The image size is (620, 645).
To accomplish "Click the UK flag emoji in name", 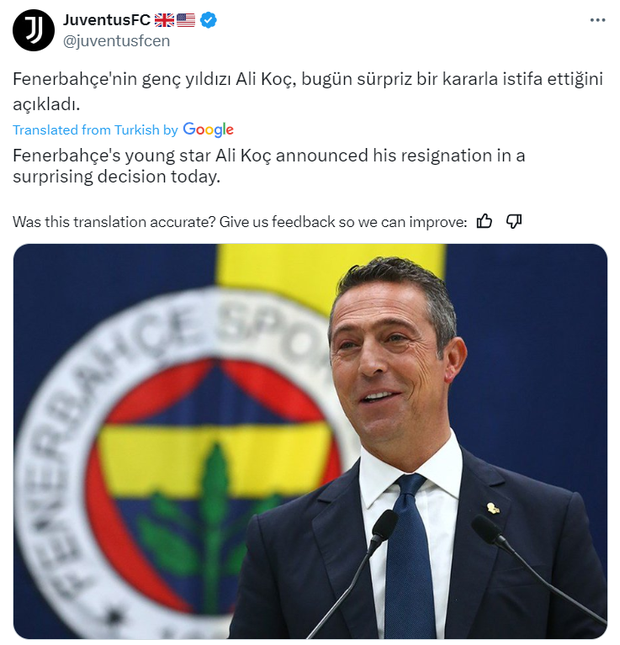I will (x=164, y=20).
